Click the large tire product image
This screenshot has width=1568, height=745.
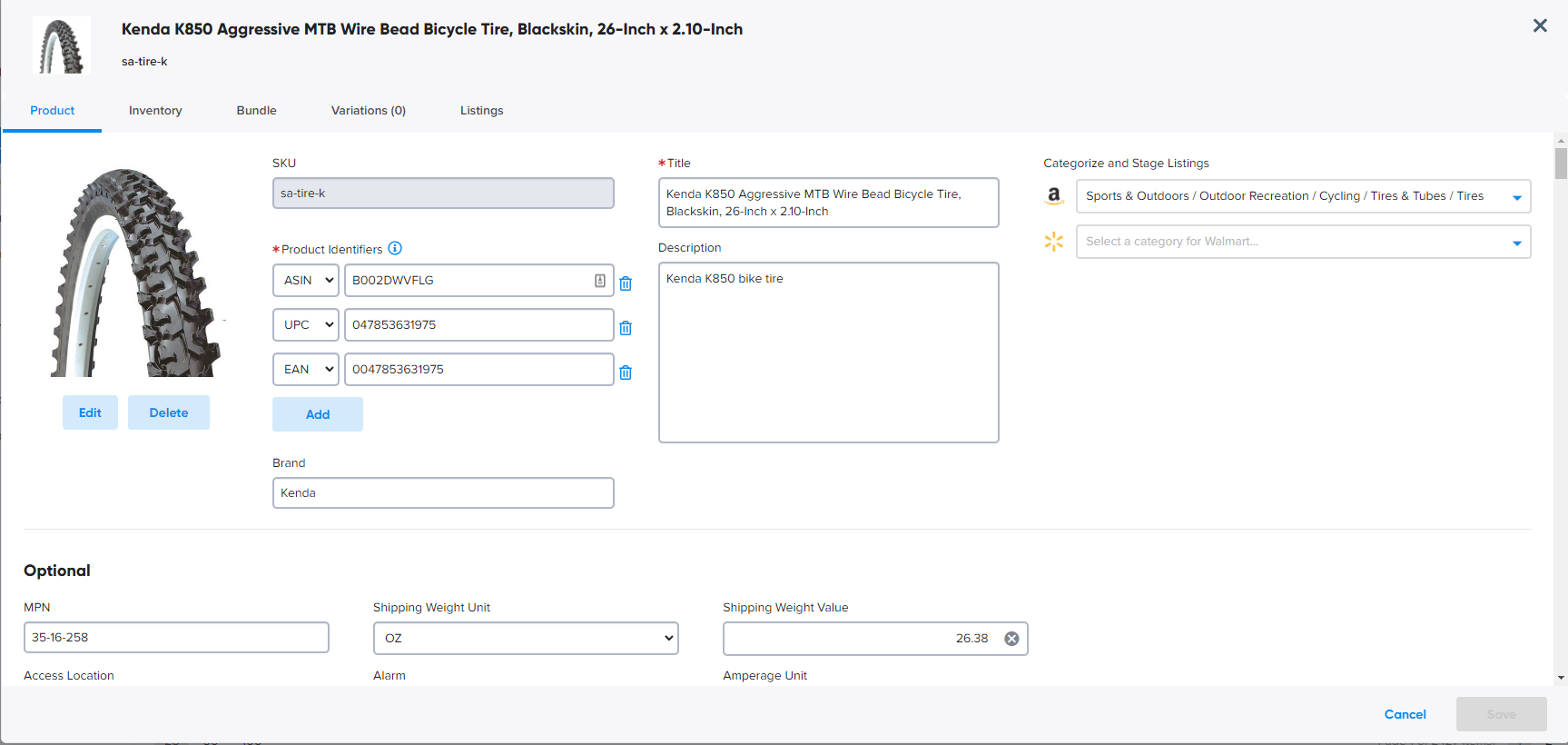pyautogui.click(x=135, y=273)
